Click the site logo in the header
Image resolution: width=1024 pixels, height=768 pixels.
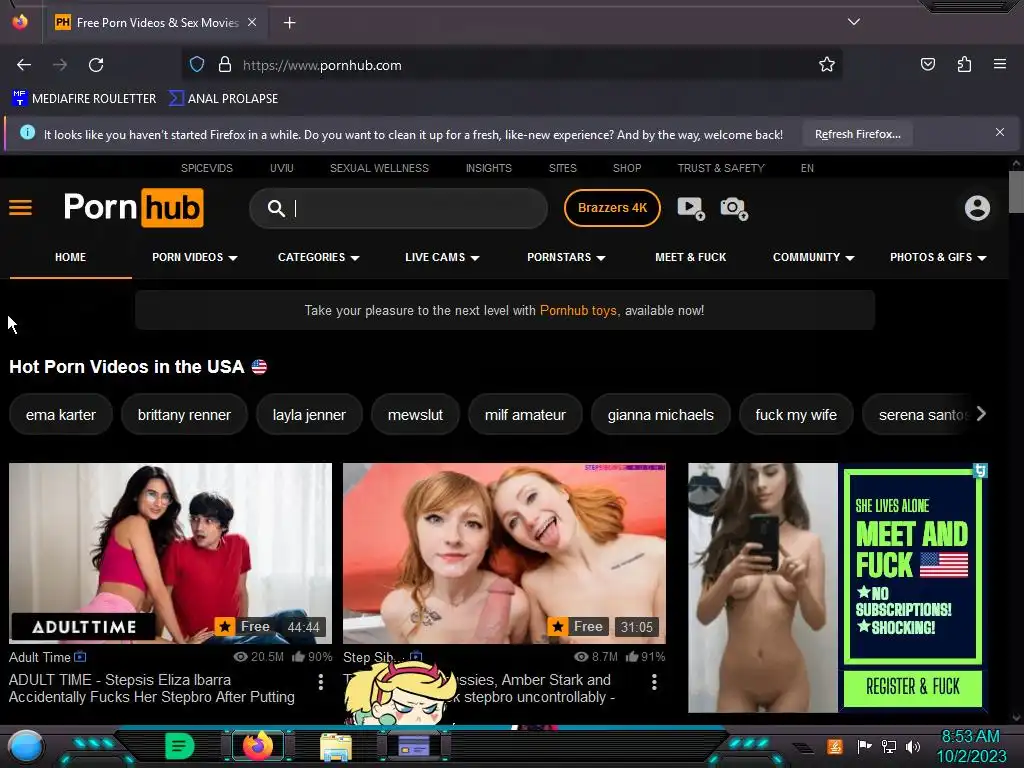pyautogui.click(x=133, y=208)
